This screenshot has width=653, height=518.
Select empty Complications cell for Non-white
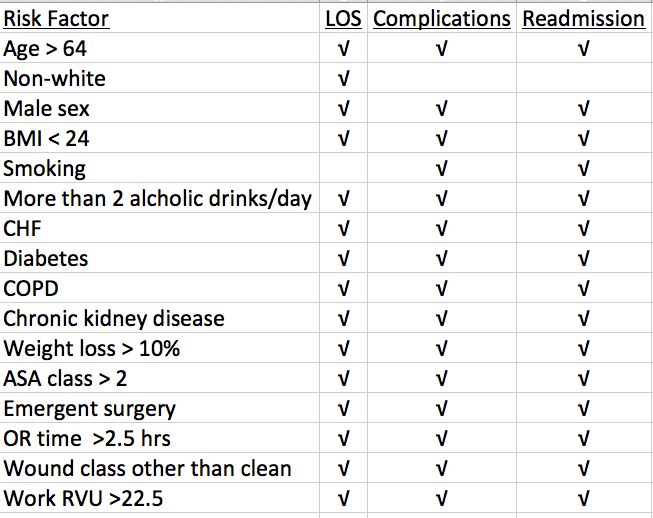(441, 78)
